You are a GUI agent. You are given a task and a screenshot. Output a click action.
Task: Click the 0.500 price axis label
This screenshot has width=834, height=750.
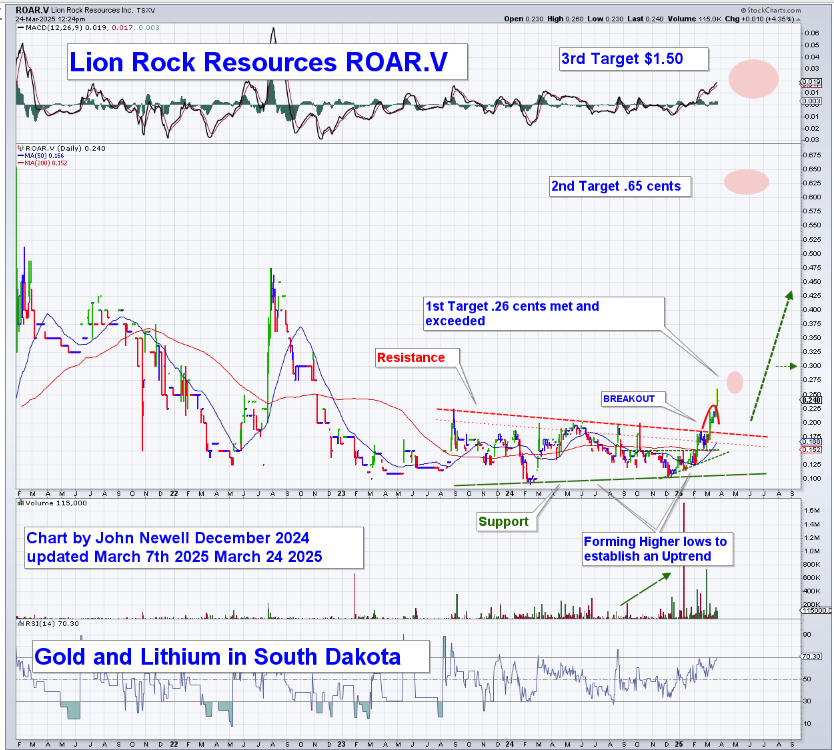812,253
